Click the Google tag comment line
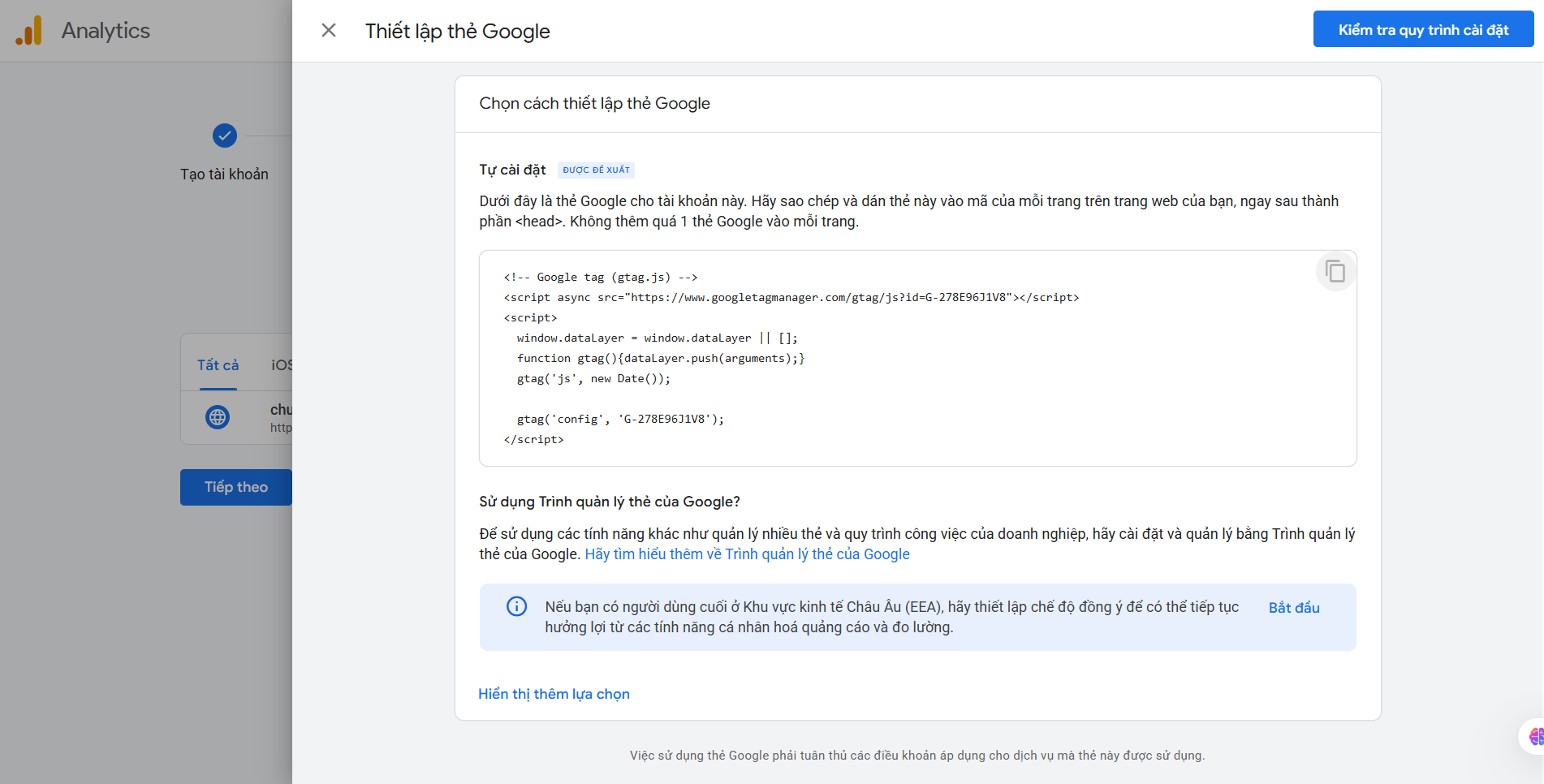Image resolution: width=1544 pixels, height=784 pixels. click(601, 278)
